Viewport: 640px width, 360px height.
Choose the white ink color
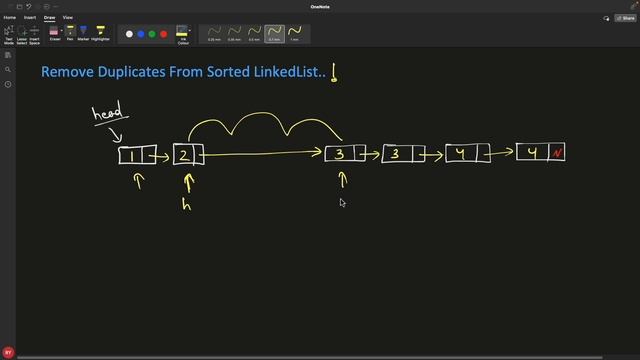(x=129, y=34)
